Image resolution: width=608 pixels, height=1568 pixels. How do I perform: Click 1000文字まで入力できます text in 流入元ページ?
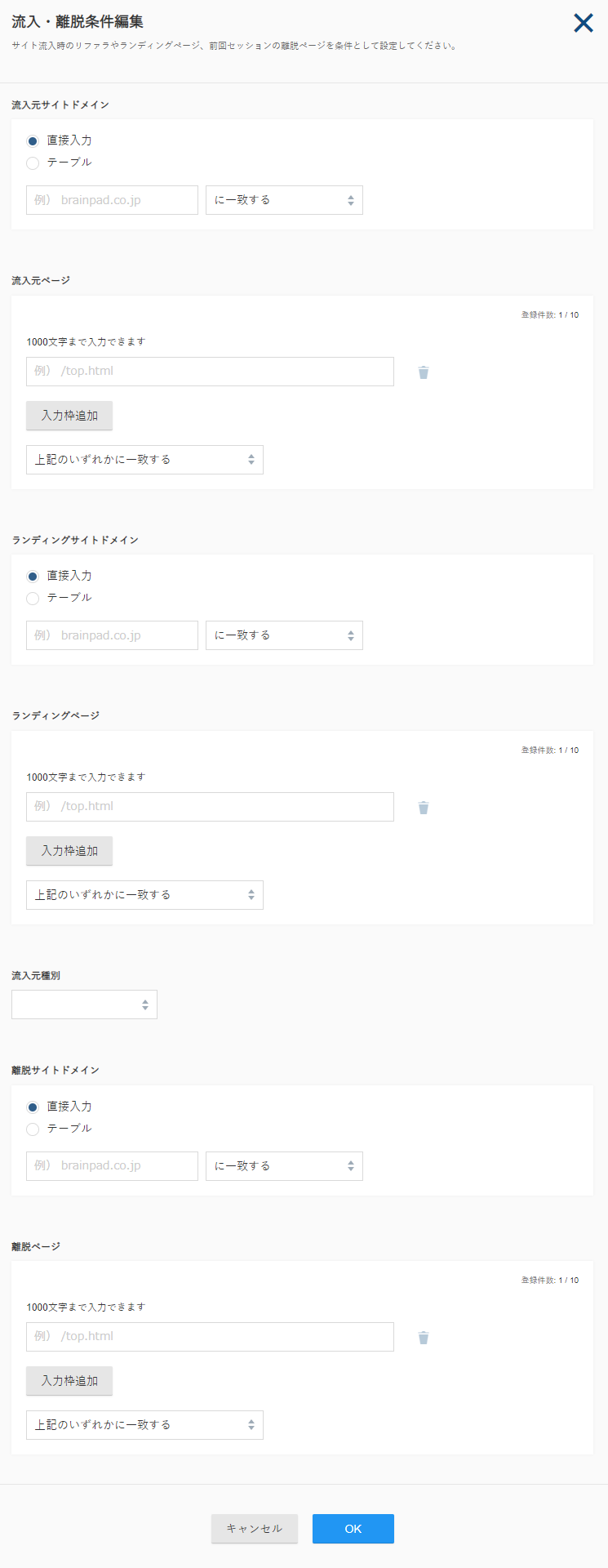click(86, 342)
